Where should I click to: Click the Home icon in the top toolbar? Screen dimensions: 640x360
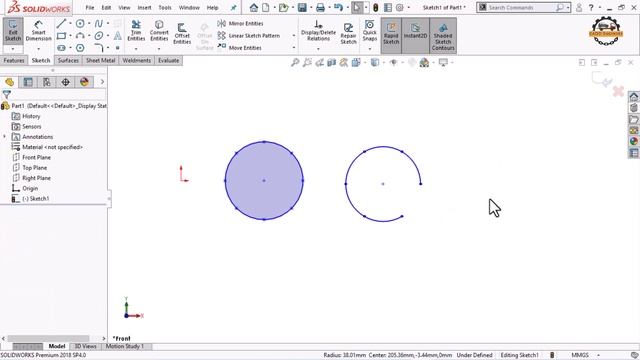click(254, 7)
